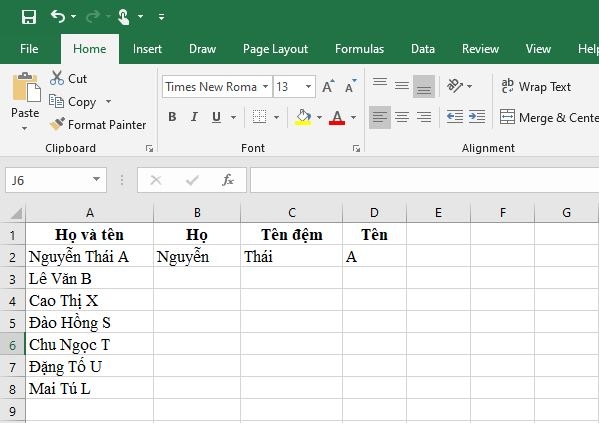Toggle Italic formatting
This screenshot has height=423, width=599.
194,117
